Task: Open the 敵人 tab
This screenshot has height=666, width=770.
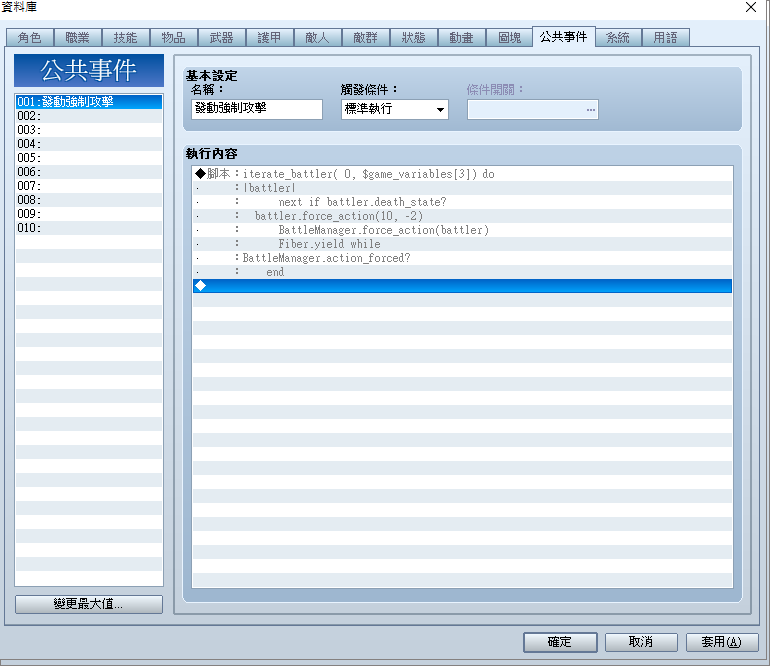Action: pyautogui.click(x=317, y=38)
